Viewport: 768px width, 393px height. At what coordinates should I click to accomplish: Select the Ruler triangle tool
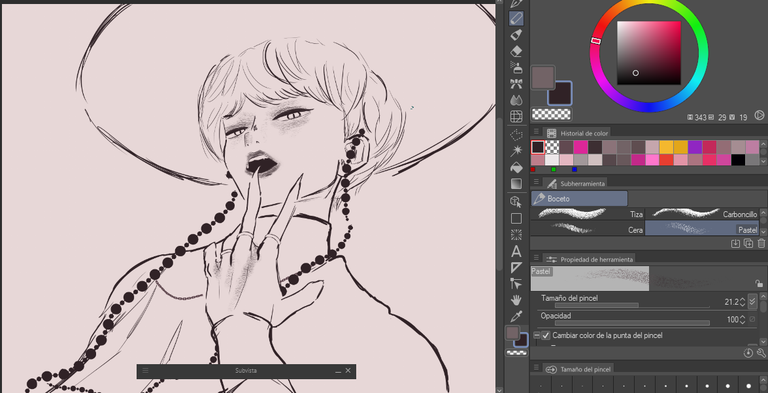pyautogui.click(x=516, y=268)
